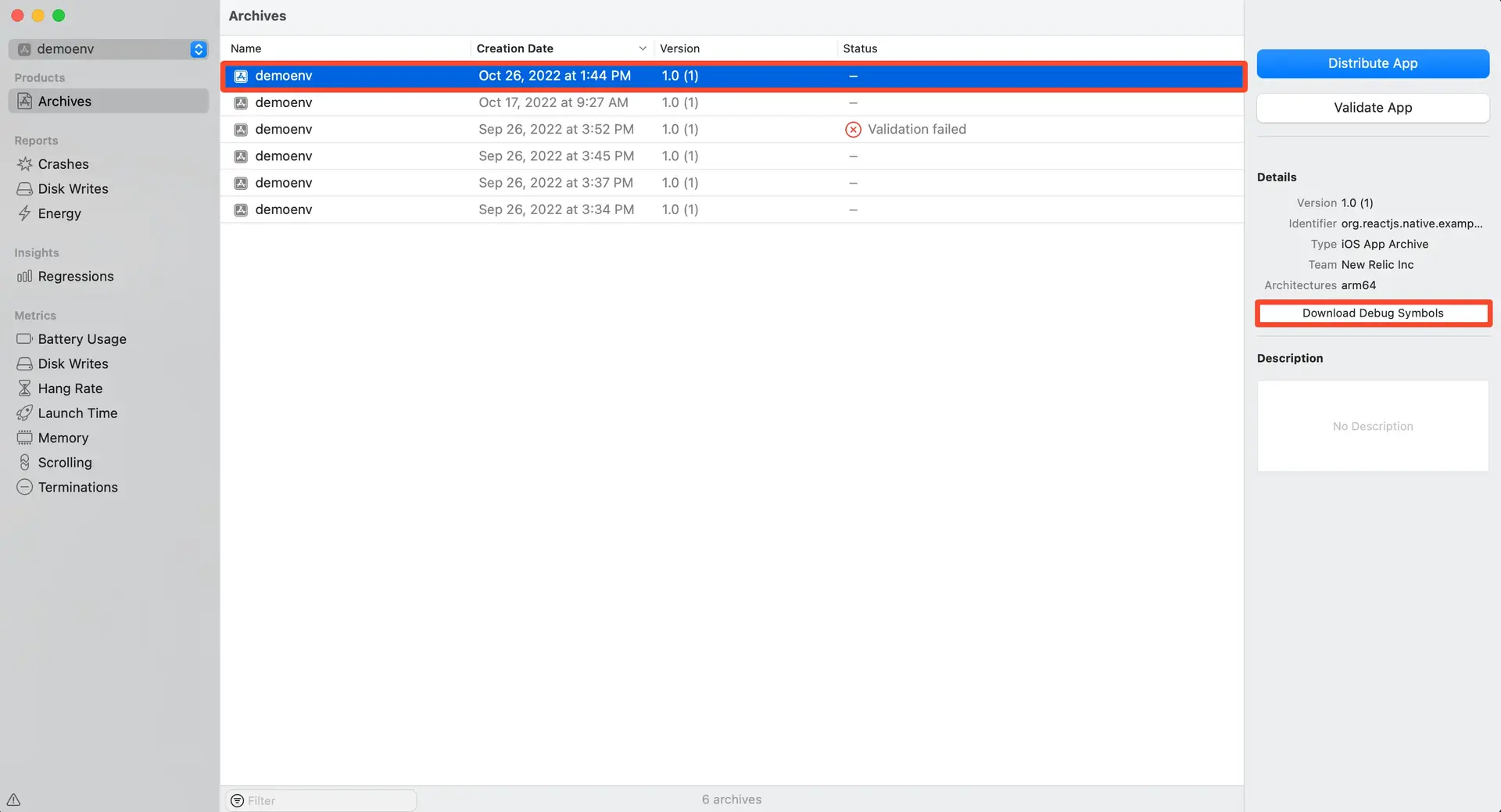
Task: Select the Memory chip icon
Action: click(24, 438)
